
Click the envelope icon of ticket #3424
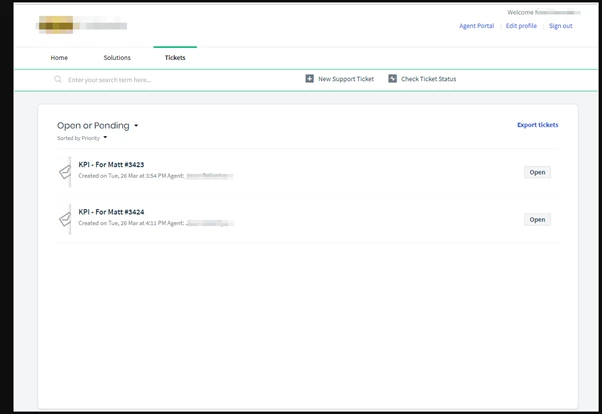[65, 219]
